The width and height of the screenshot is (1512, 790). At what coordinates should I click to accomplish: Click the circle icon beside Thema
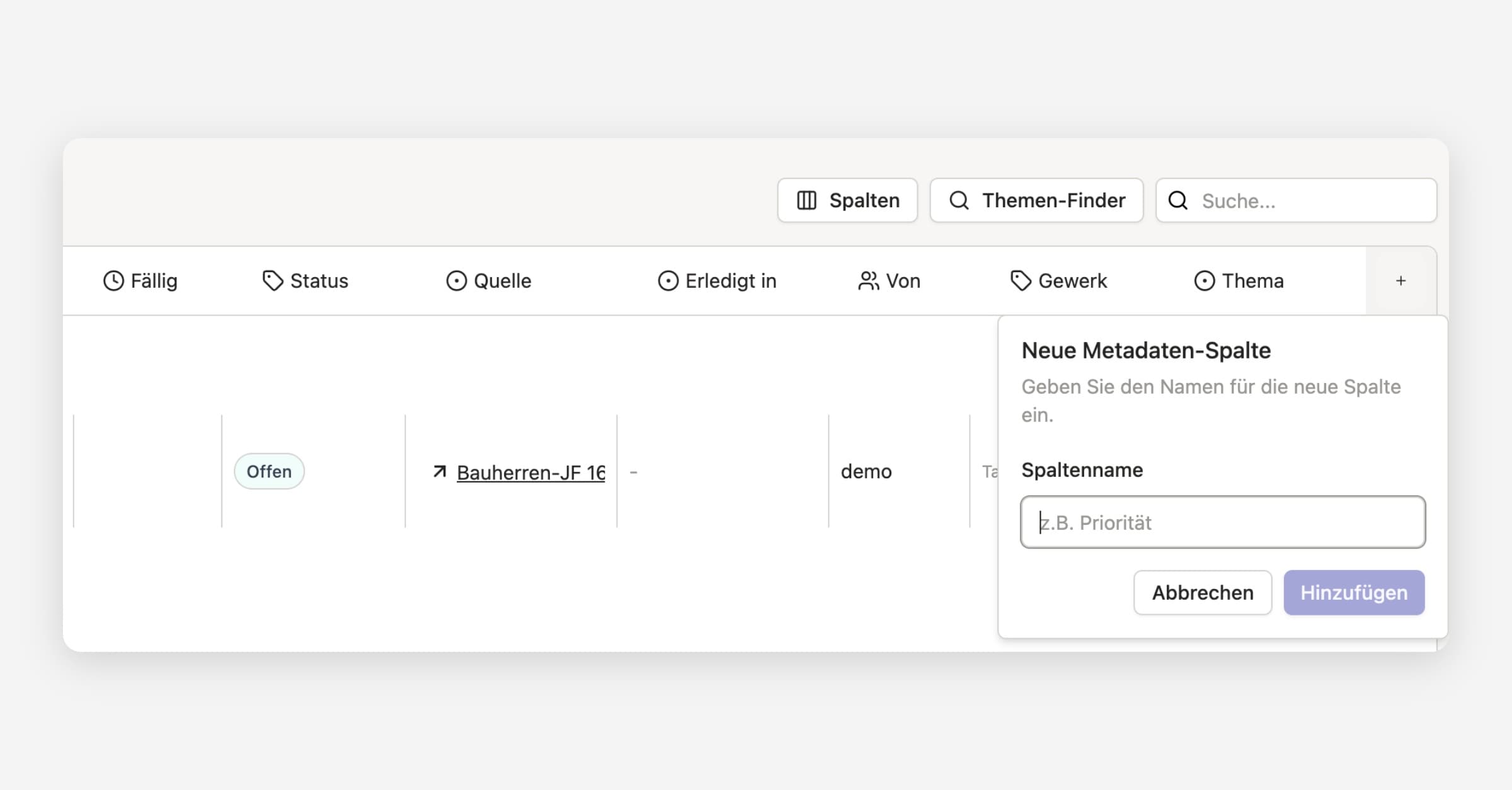tap(1204, 281)
